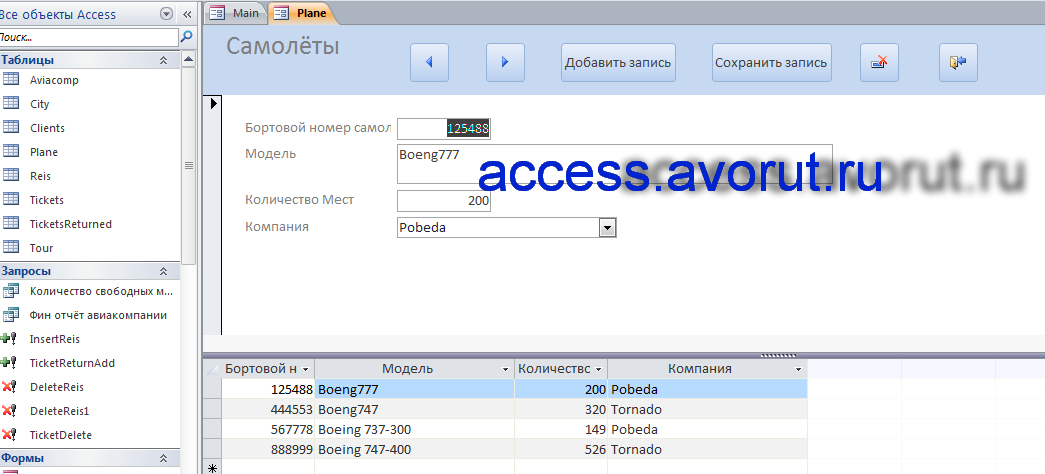Click the close form door icon button
Screen dimensions: 1045x474
(x=958, y=63)
